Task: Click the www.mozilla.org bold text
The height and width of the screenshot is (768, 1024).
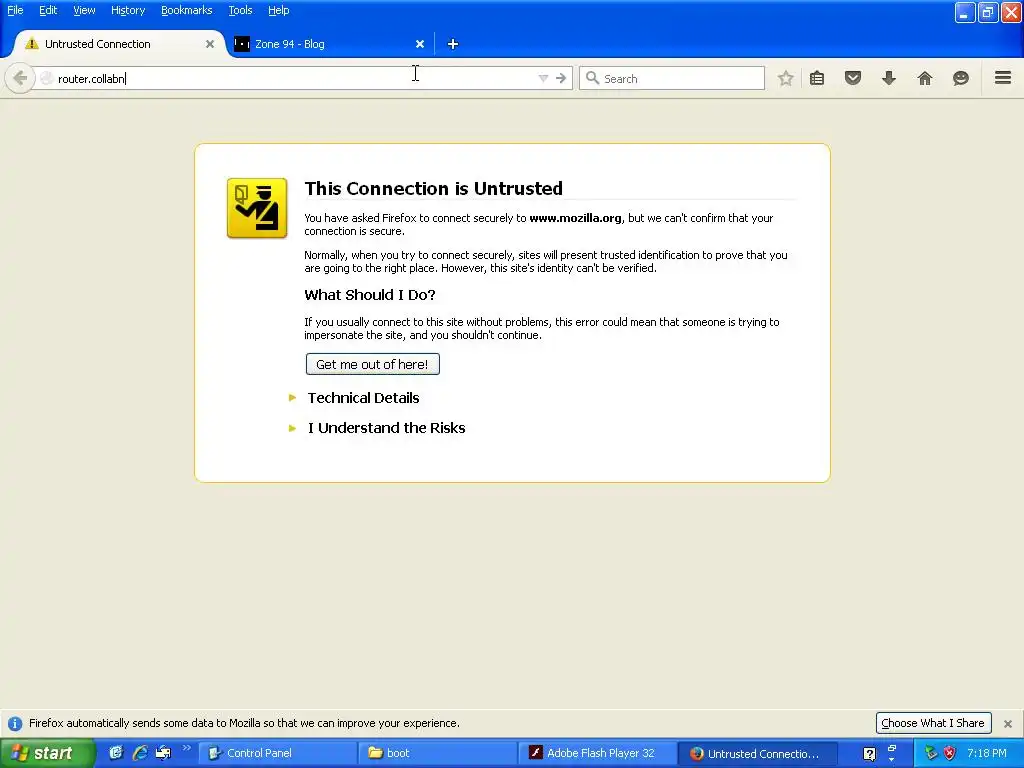Action: [x=575, y=218]
